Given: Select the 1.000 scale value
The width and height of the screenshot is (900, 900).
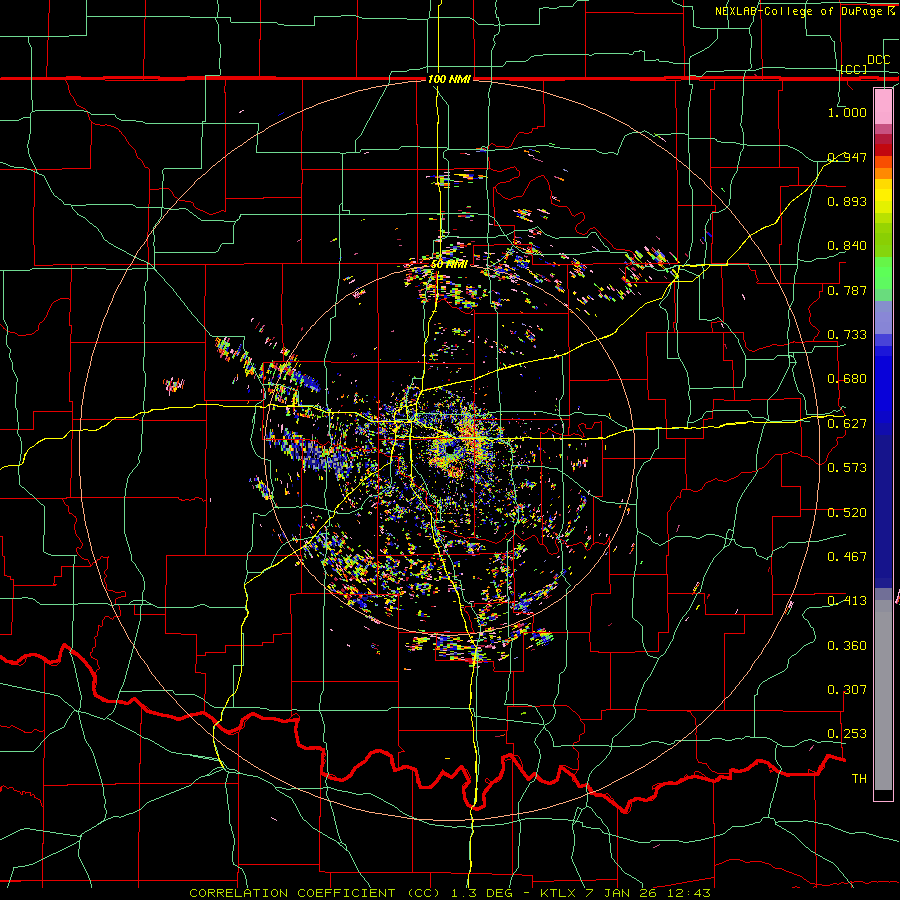Looking at the screenshot, I should (x=847, y=112).
